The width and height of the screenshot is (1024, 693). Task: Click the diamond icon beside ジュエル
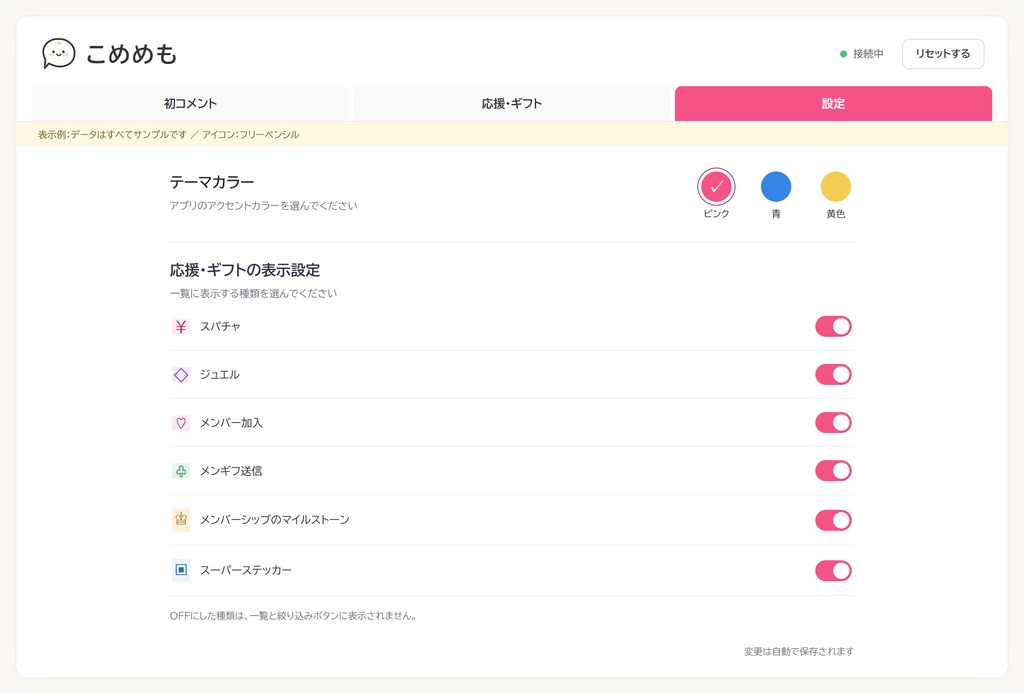181,375
